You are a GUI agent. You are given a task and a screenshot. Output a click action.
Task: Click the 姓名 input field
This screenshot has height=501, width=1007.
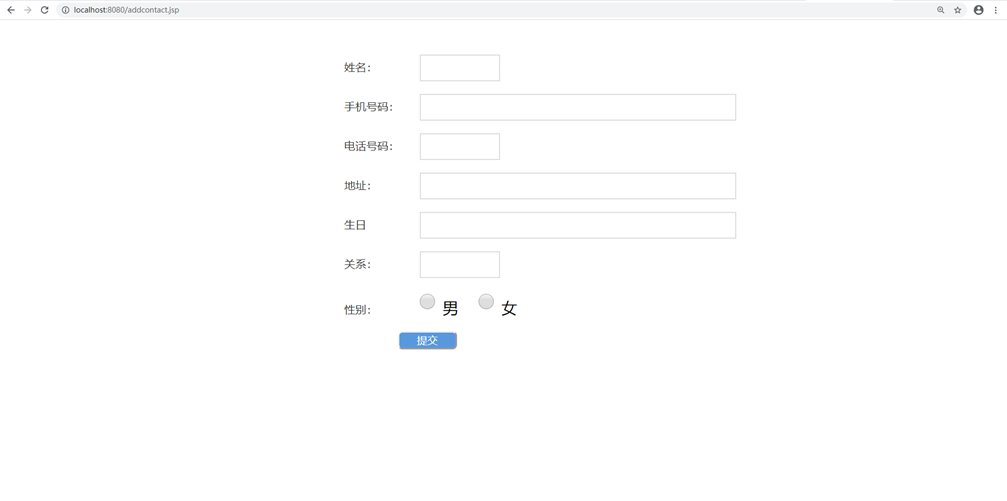point(460,68)
